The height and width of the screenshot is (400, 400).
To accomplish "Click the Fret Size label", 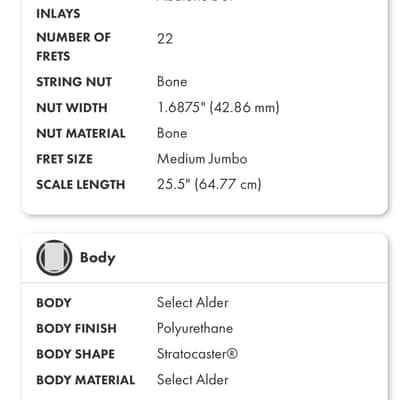I will 64,159.
